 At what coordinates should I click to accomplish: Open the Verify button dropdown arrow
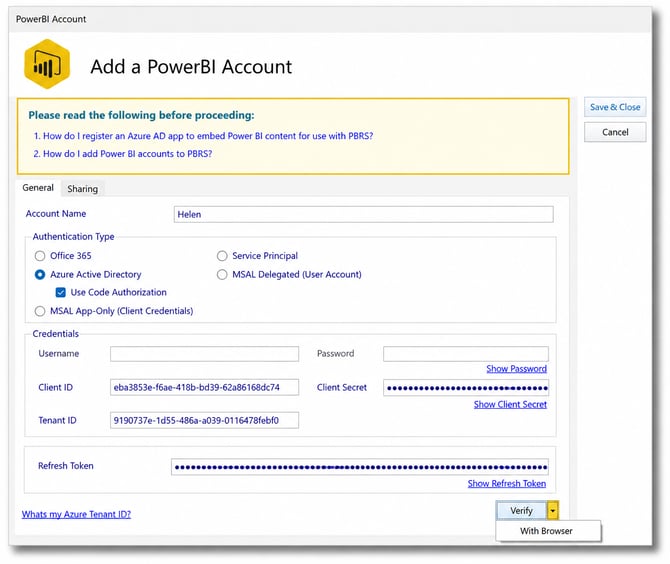pyautogui.click(x=552, y=511)
